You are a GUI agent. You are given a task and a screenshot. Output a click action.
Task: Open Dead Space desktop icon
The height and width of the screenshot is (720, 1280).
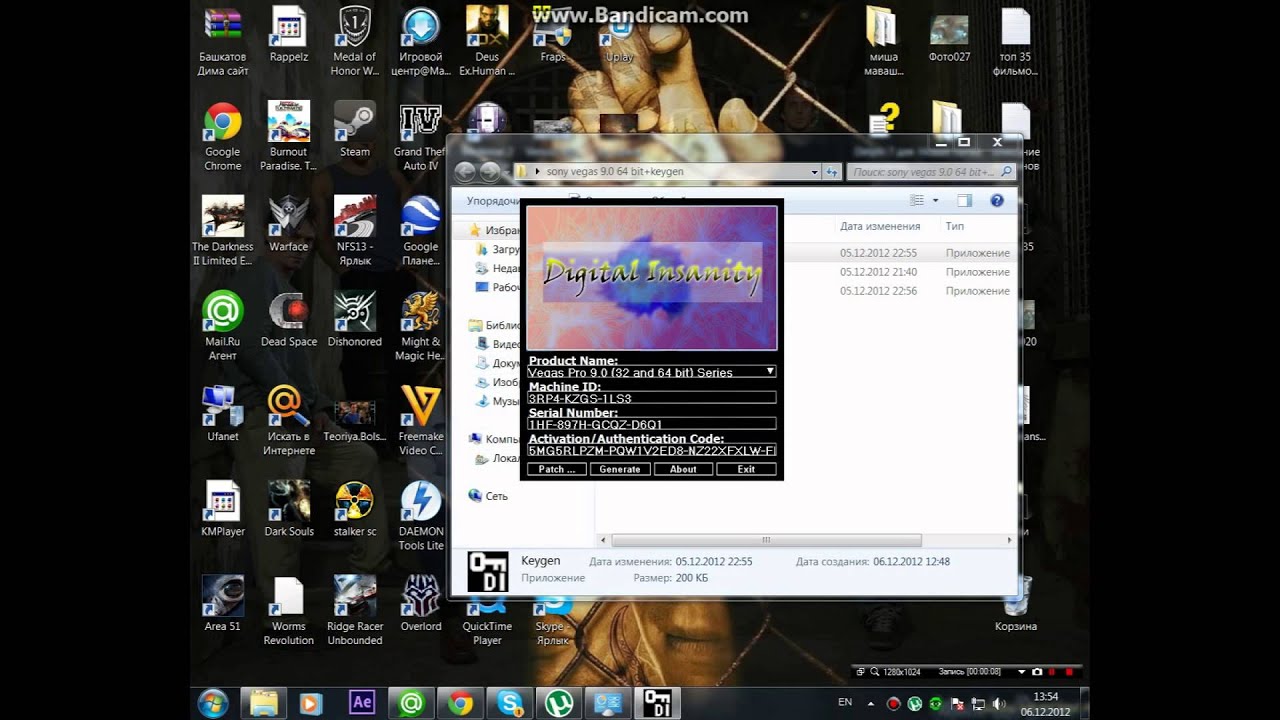pos(288,319)
